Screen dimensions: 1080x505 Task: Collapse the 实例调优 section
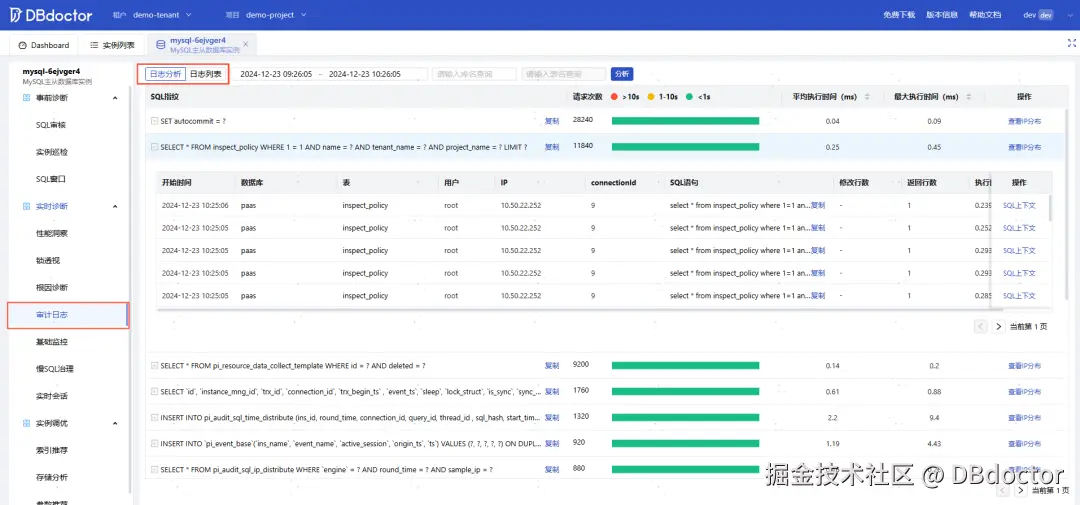point(115,423)
